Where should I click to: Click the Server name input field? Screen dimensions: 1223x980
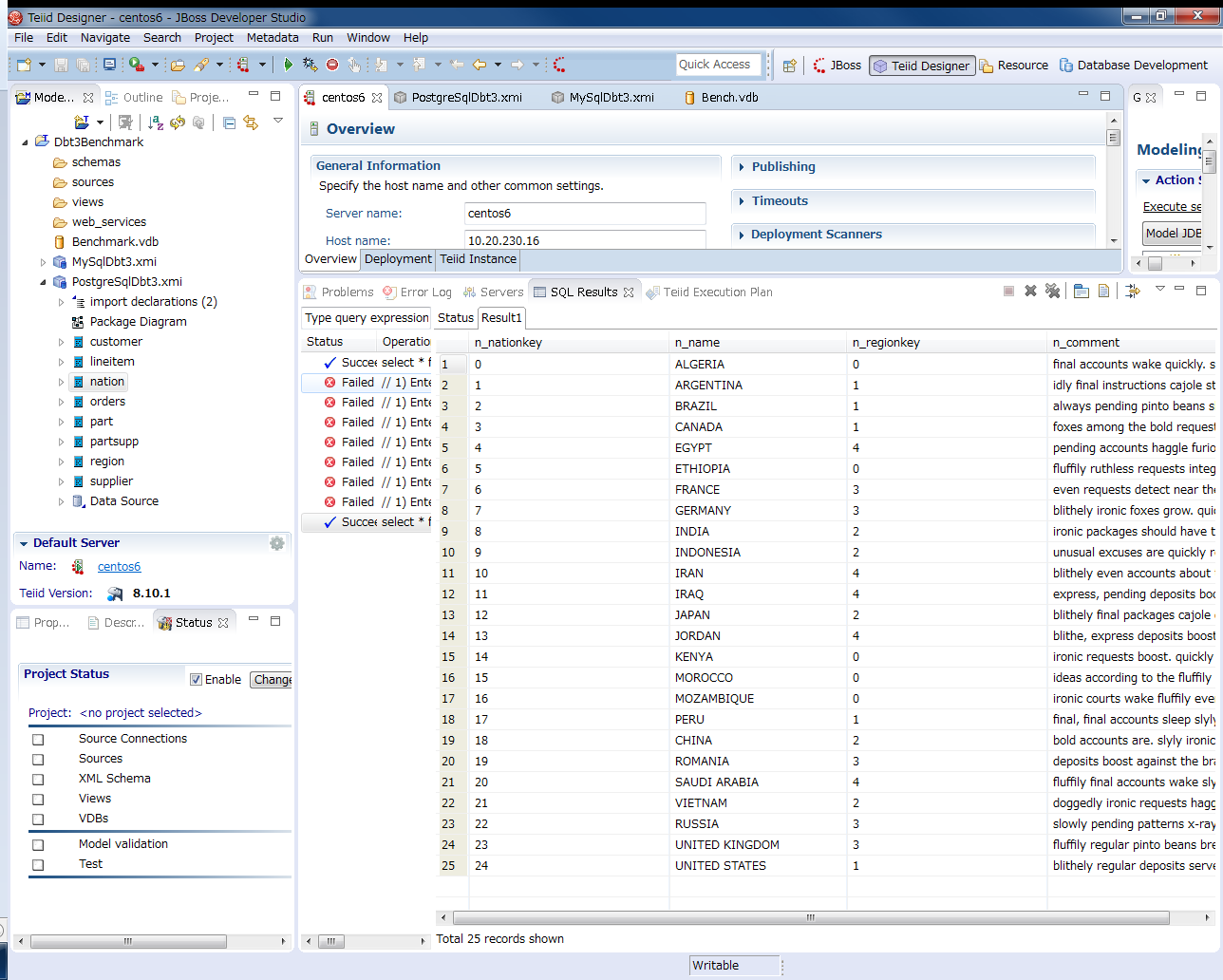tap(585, 214)
